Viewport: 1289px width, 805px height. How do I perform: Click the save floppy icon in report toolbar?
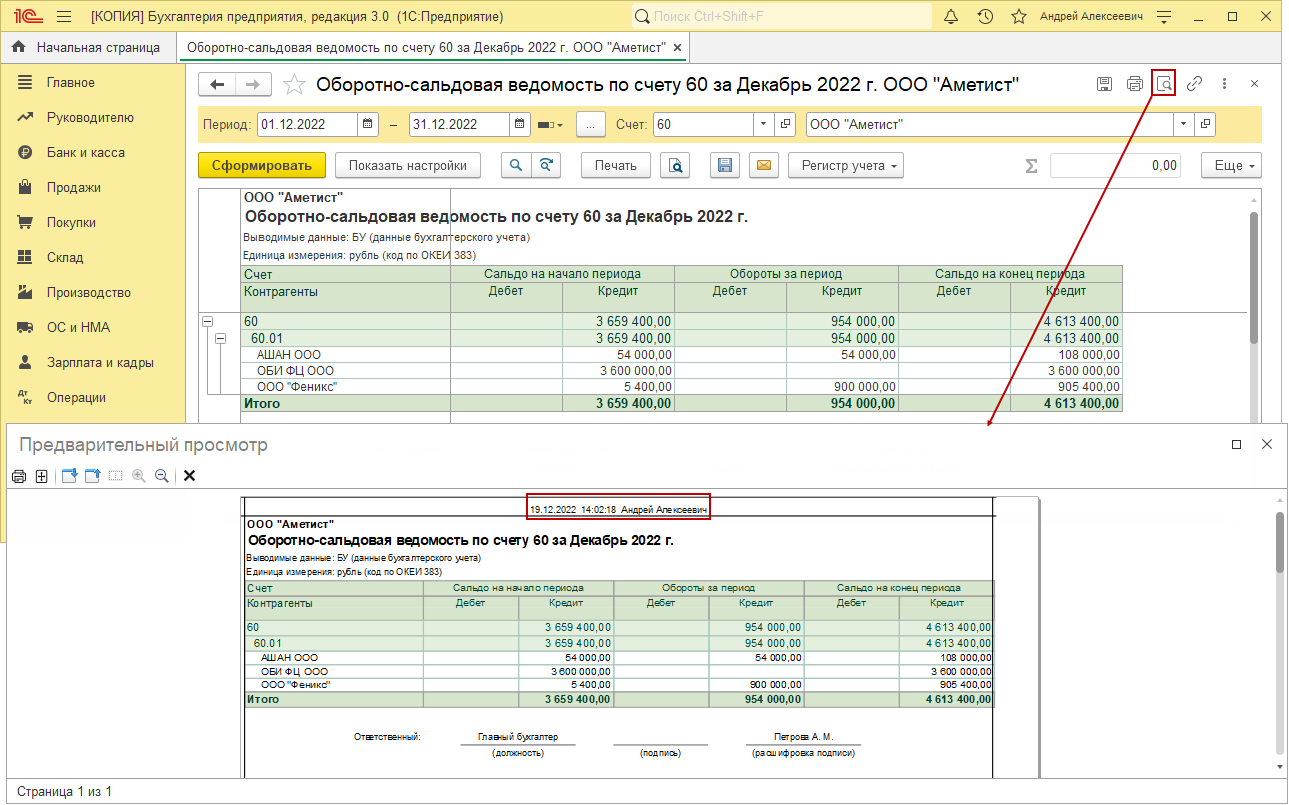[726, 166]
